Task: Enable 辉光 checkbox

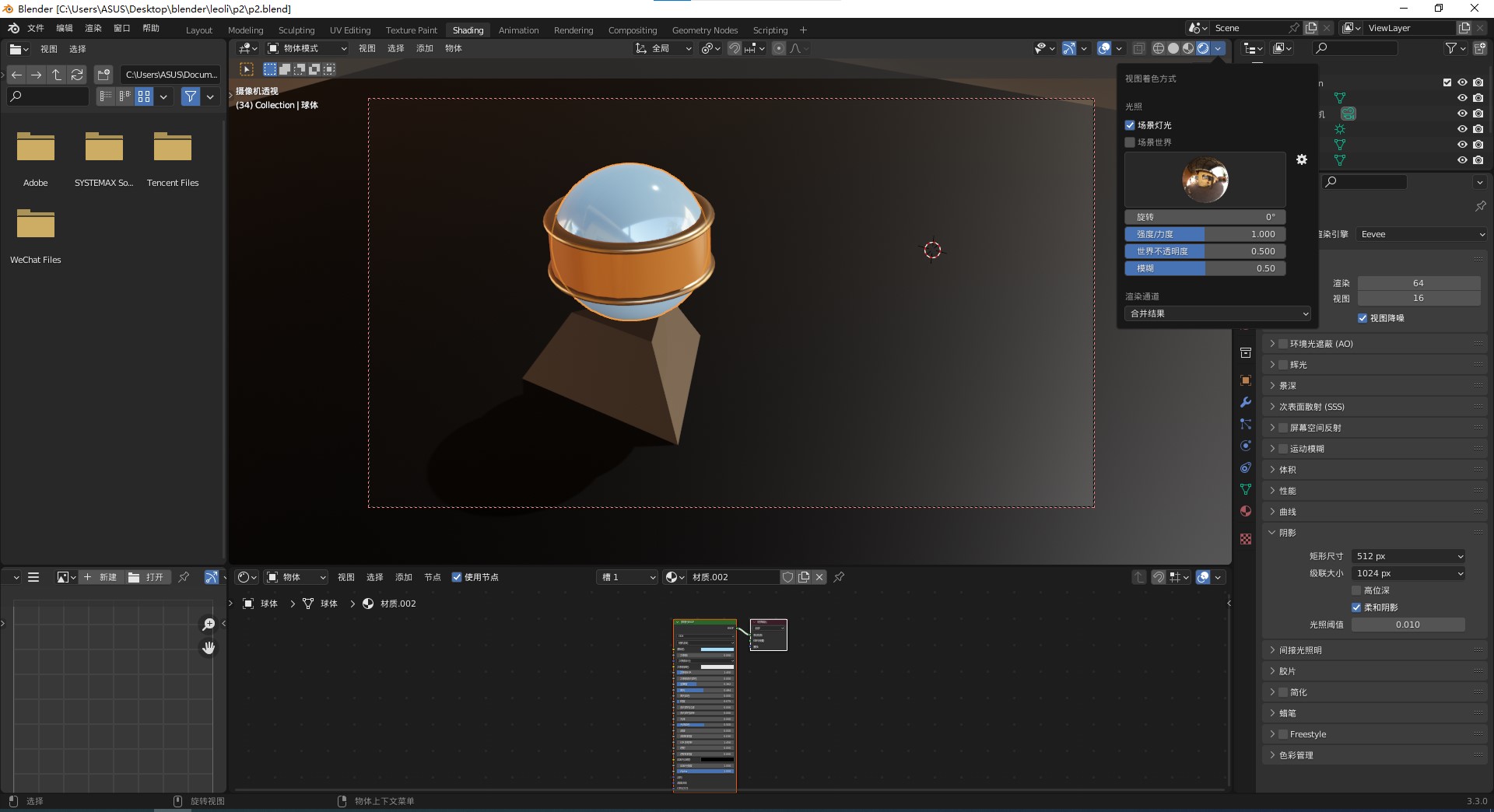Action: point(1283,365)
